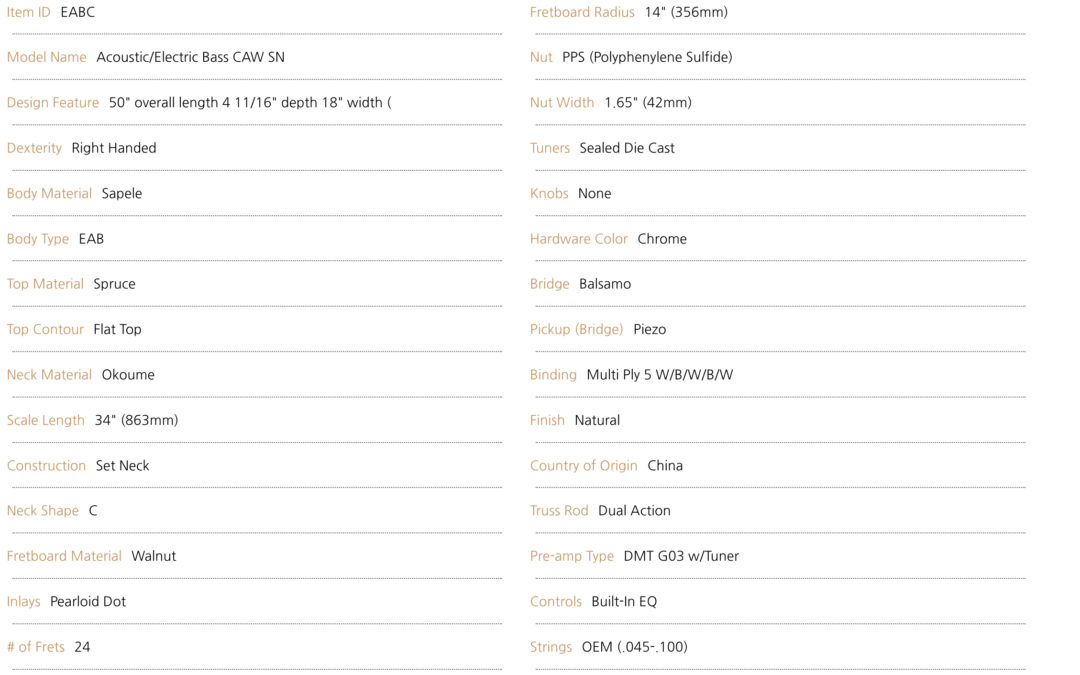Viewport: 1080px width, 675px height.
Task: Click the Strings OEM gauge value
Action: click(634, 647)
